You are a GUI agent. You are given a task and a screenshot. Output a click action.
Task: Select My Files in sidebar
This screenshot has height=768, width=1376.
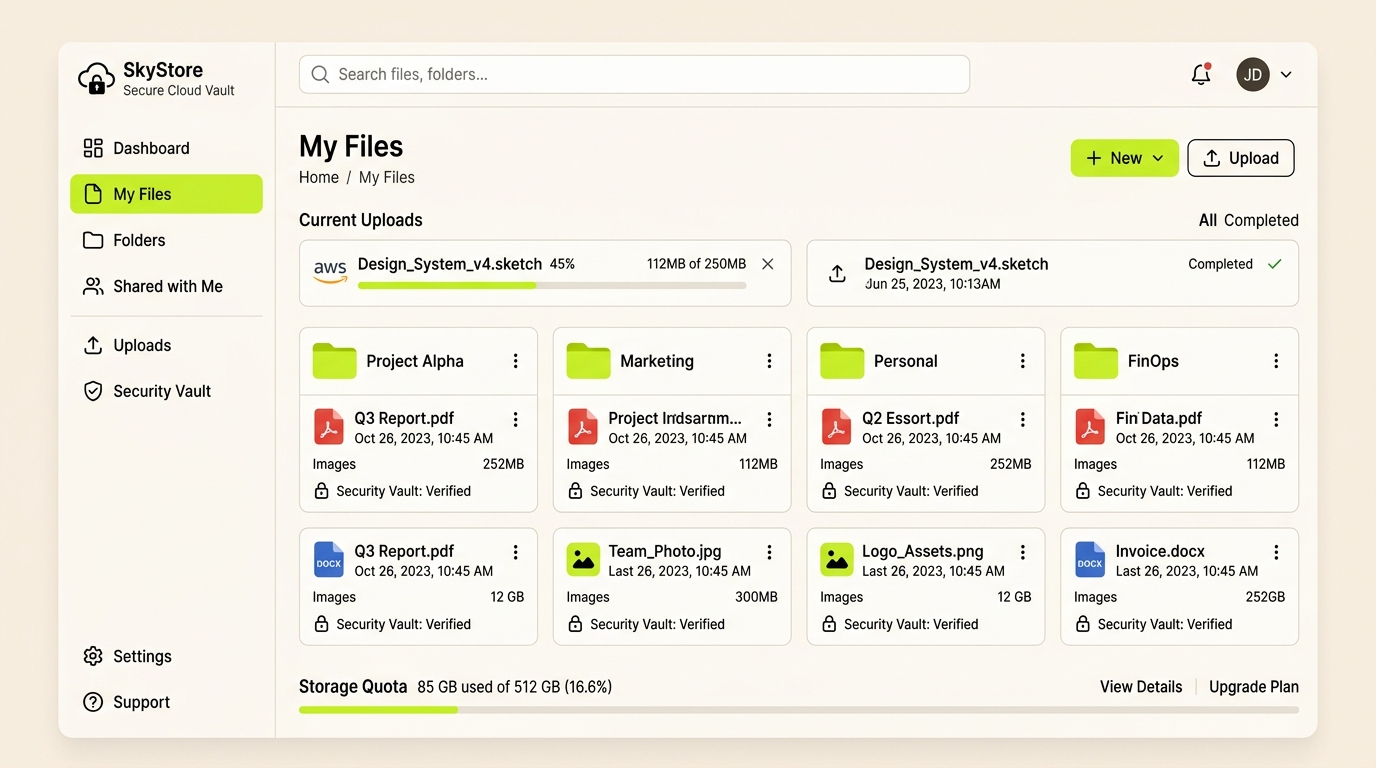click(x=166, y=194)
